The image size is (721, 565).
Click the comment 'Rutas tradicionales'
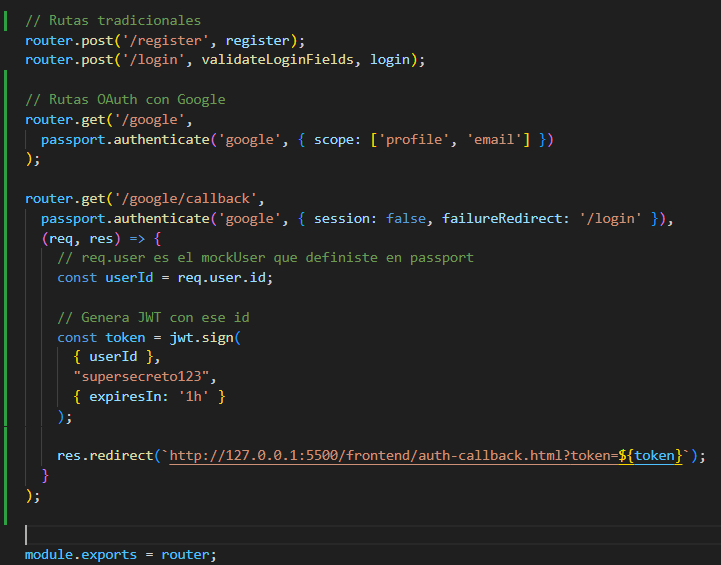(113, 21)
